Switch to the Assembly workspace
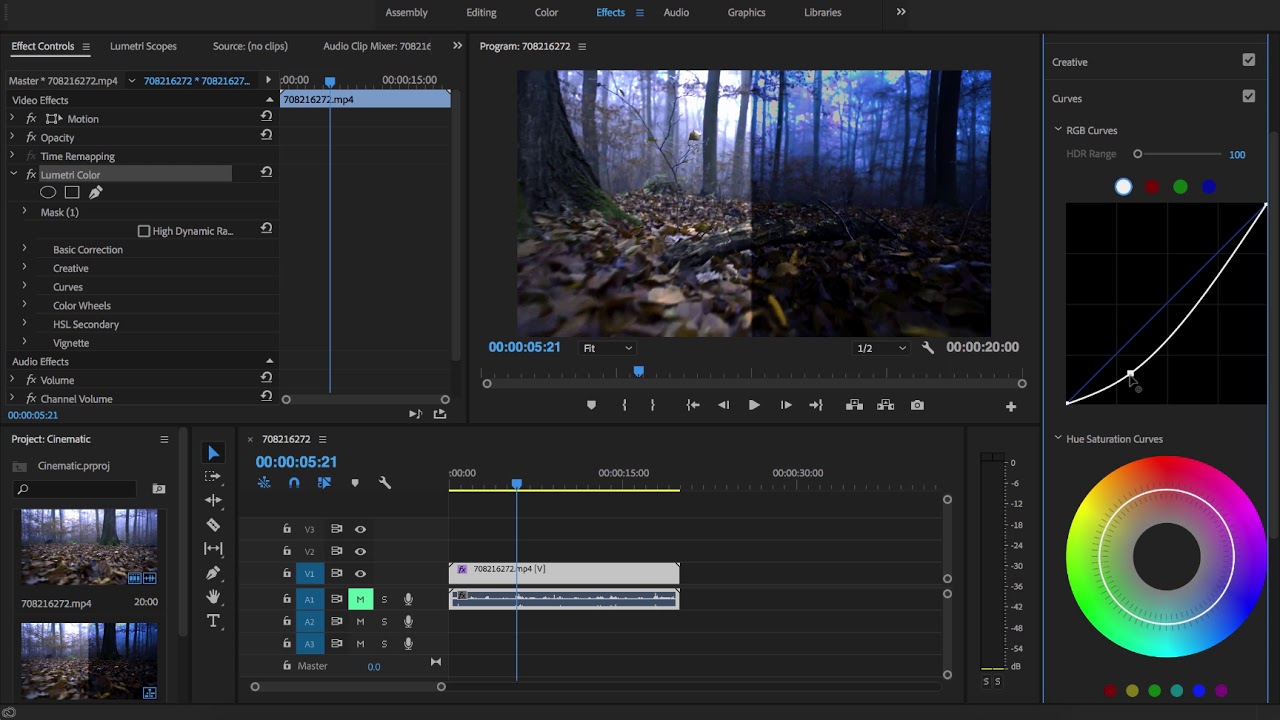Image resolution: width=1280 pixels, height=720 pixels. (407, 12)
